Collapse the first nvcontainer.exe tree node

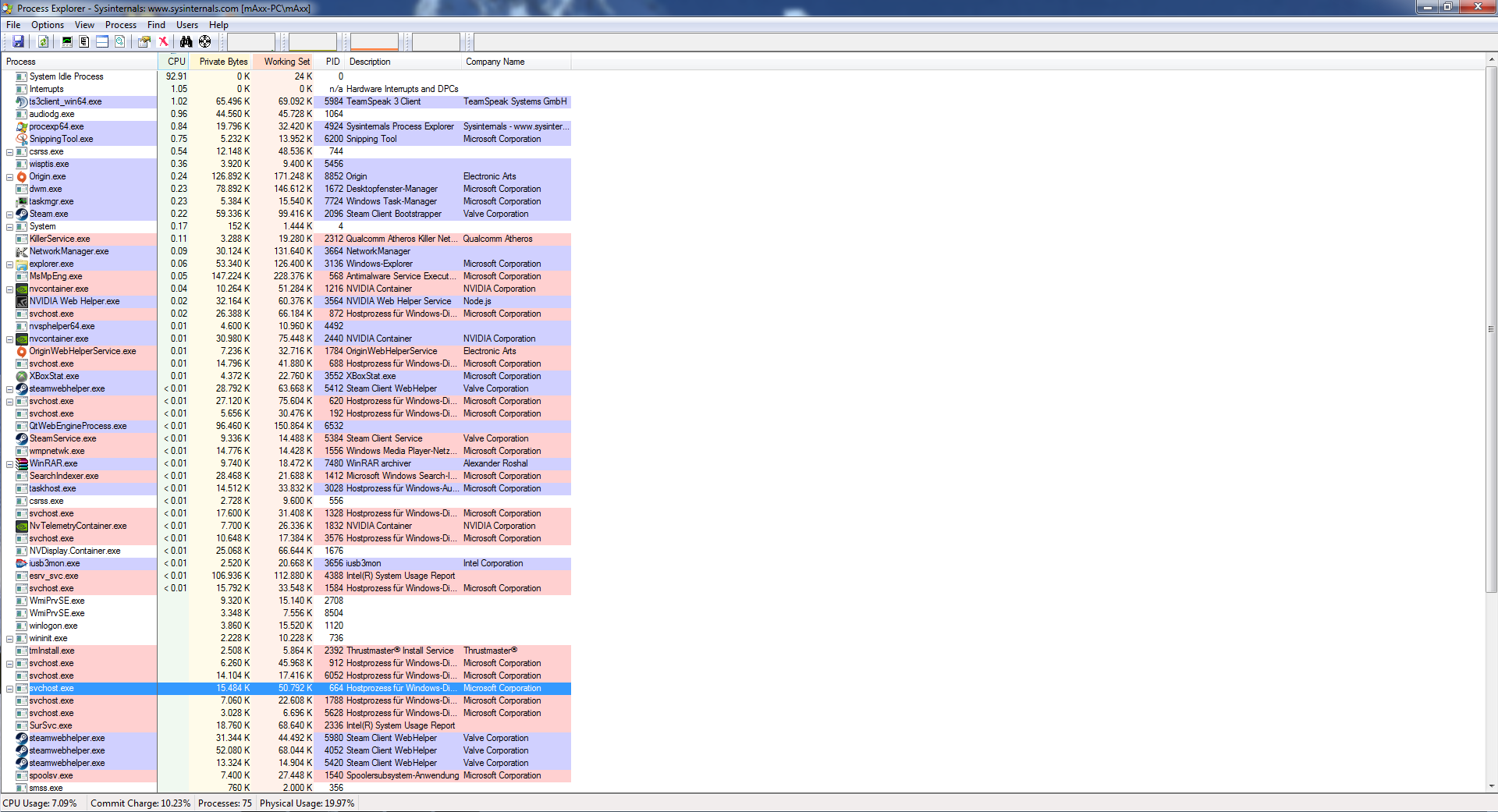click(x=9, y=289)
